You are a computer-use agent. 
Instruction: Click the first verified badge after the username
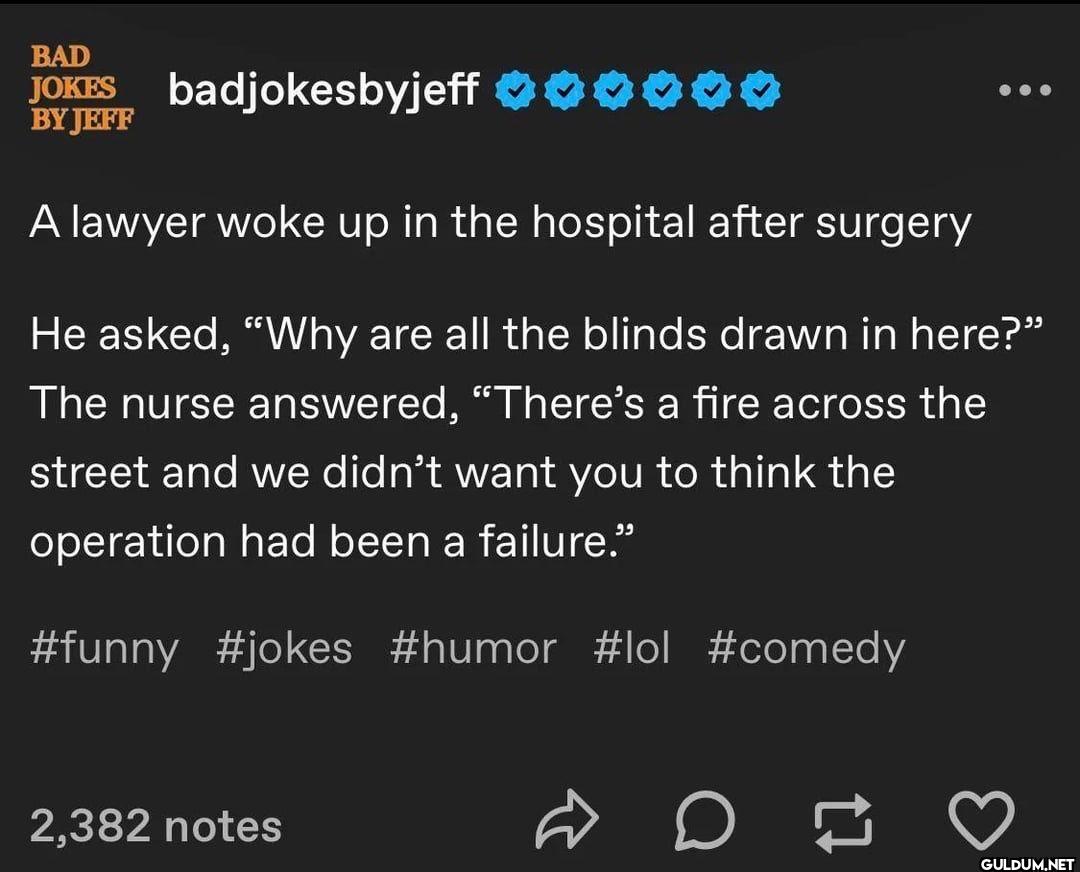514,92
